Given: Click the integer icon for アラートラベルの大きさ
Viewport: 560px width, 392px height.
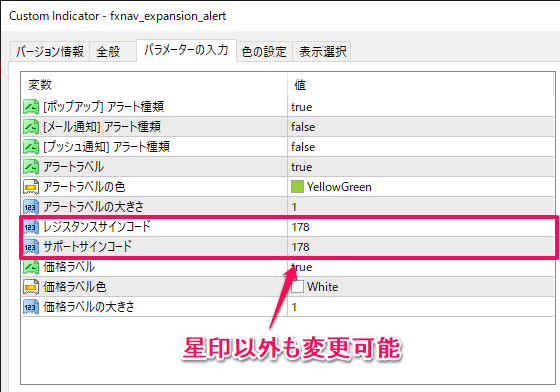Looking at the screenshot, I should pyautogui.click(x=31, y=207).
